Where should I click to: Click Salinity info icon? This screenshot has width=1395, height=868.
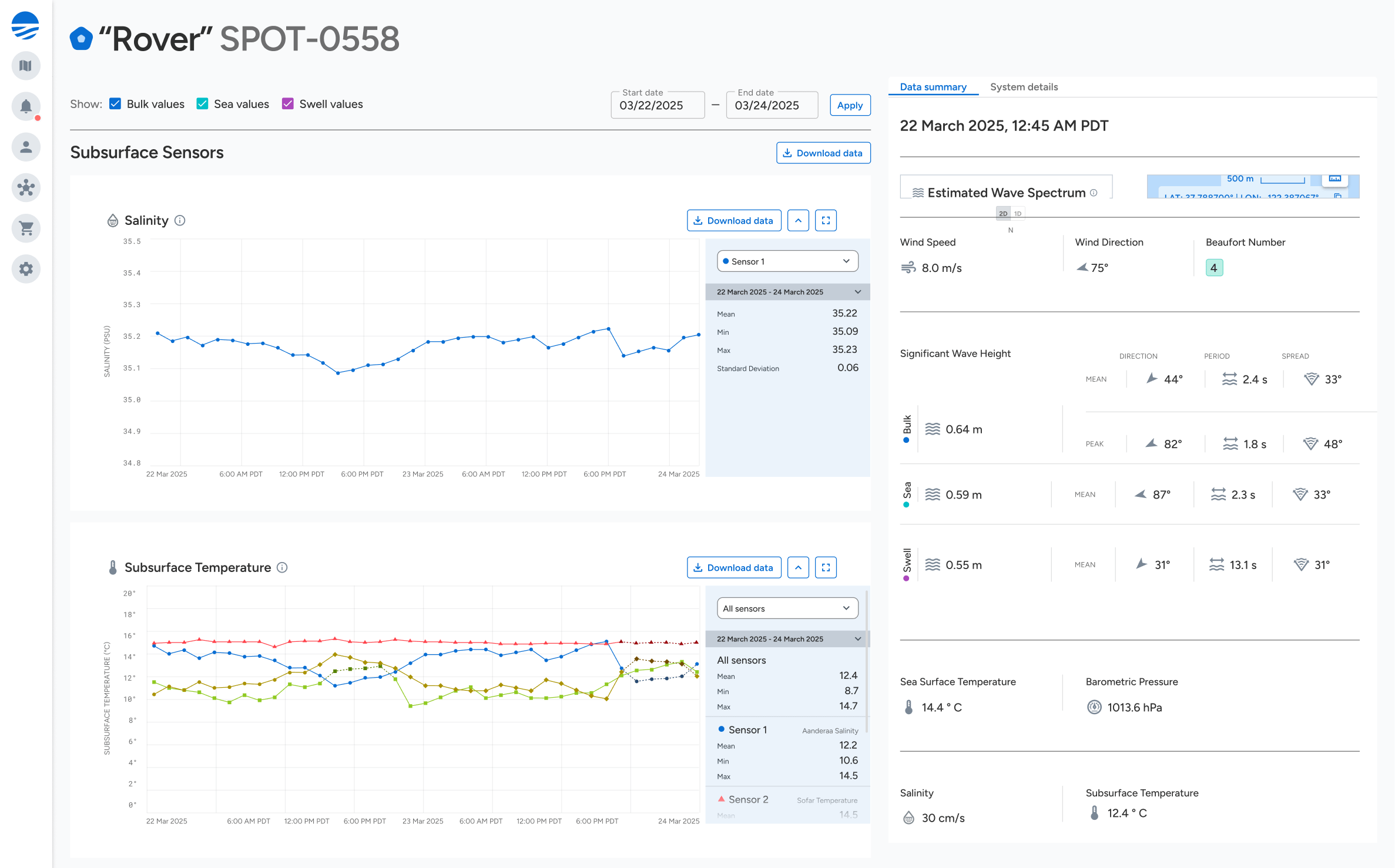[x=180, y=220]
